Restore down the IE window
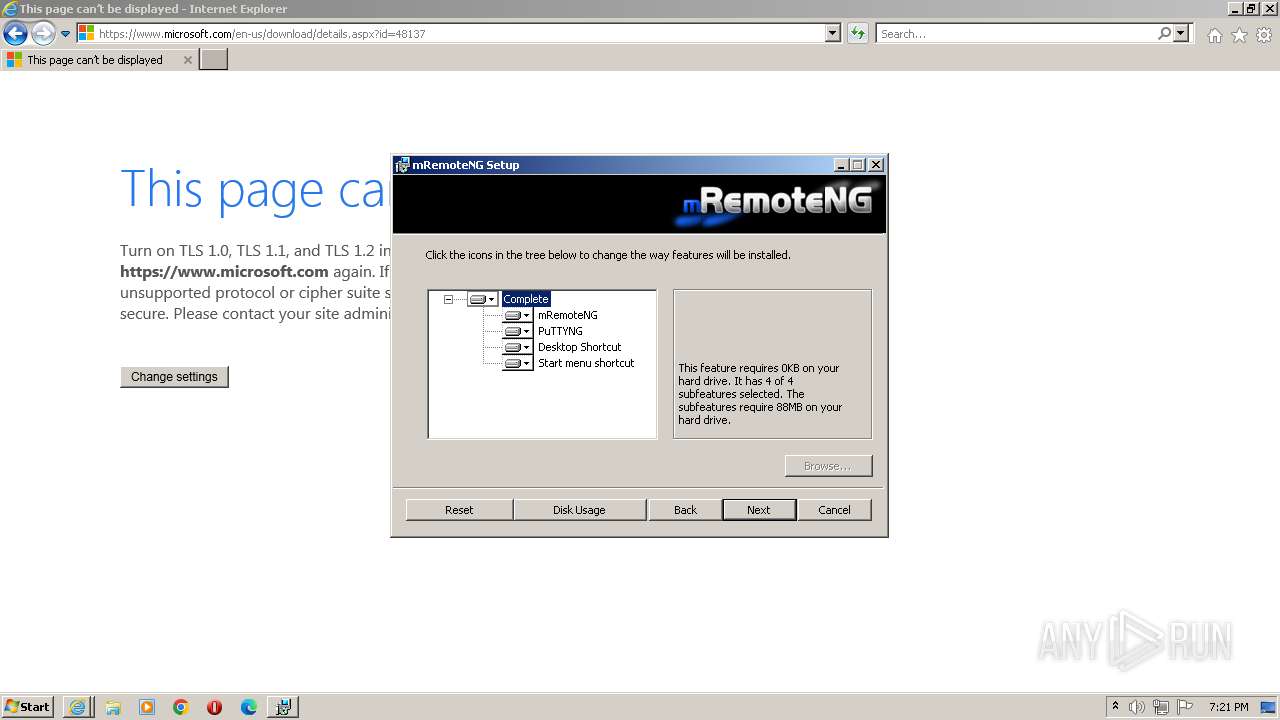The width and height of the screenshot is (1280, 720). click(1251, 8)
